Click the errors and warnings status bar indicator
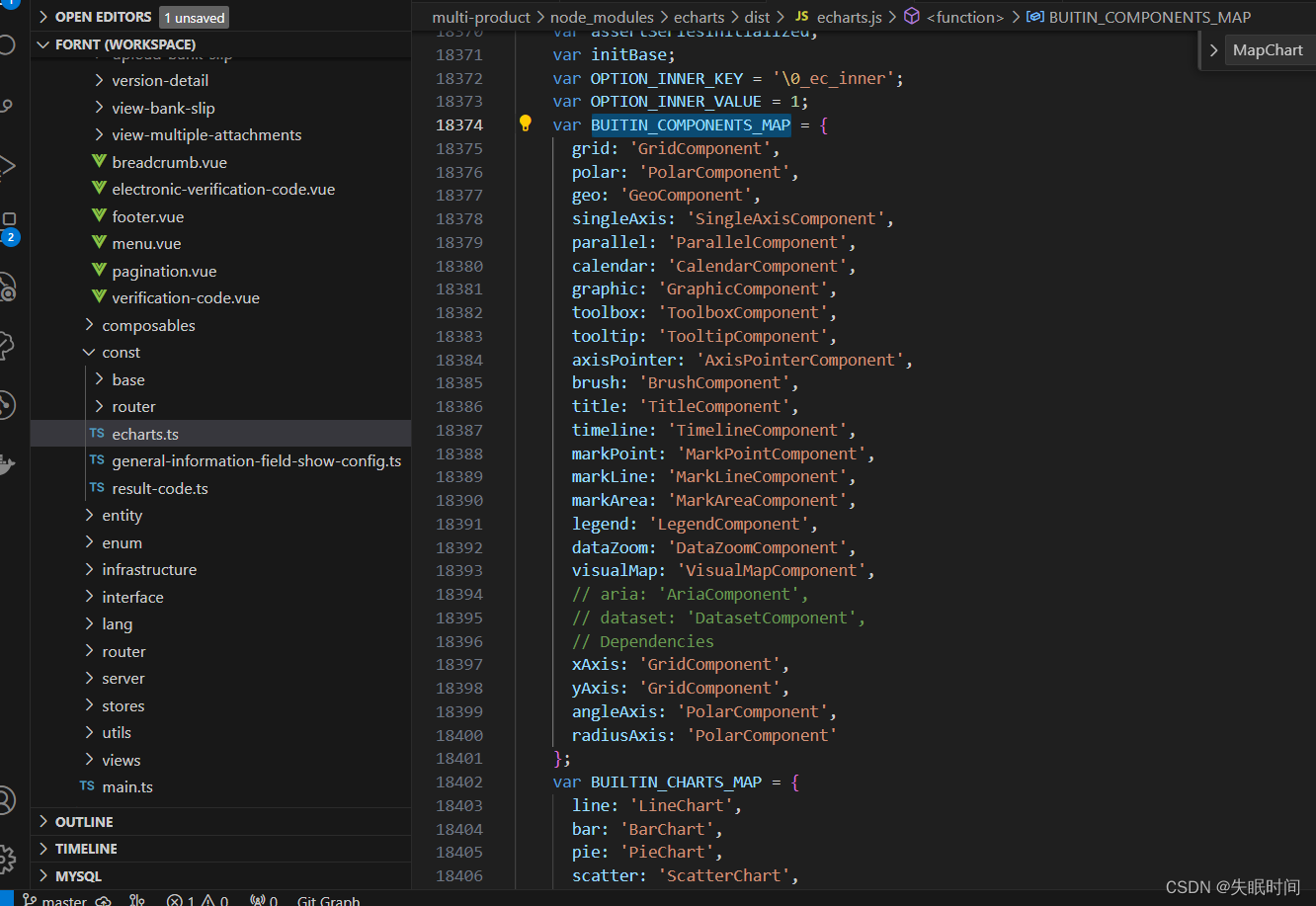Viewport: 1316px width, 906px height. pyautogui.click(x=198, y=900)
